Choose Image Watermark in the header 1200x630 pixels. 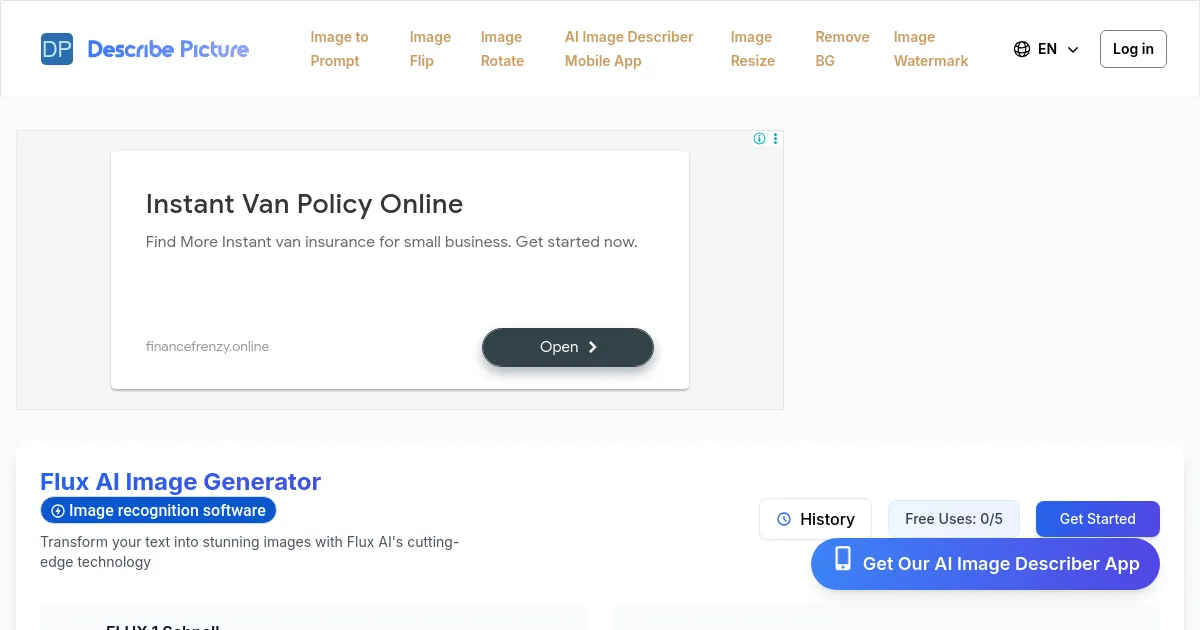pos(930,49)
